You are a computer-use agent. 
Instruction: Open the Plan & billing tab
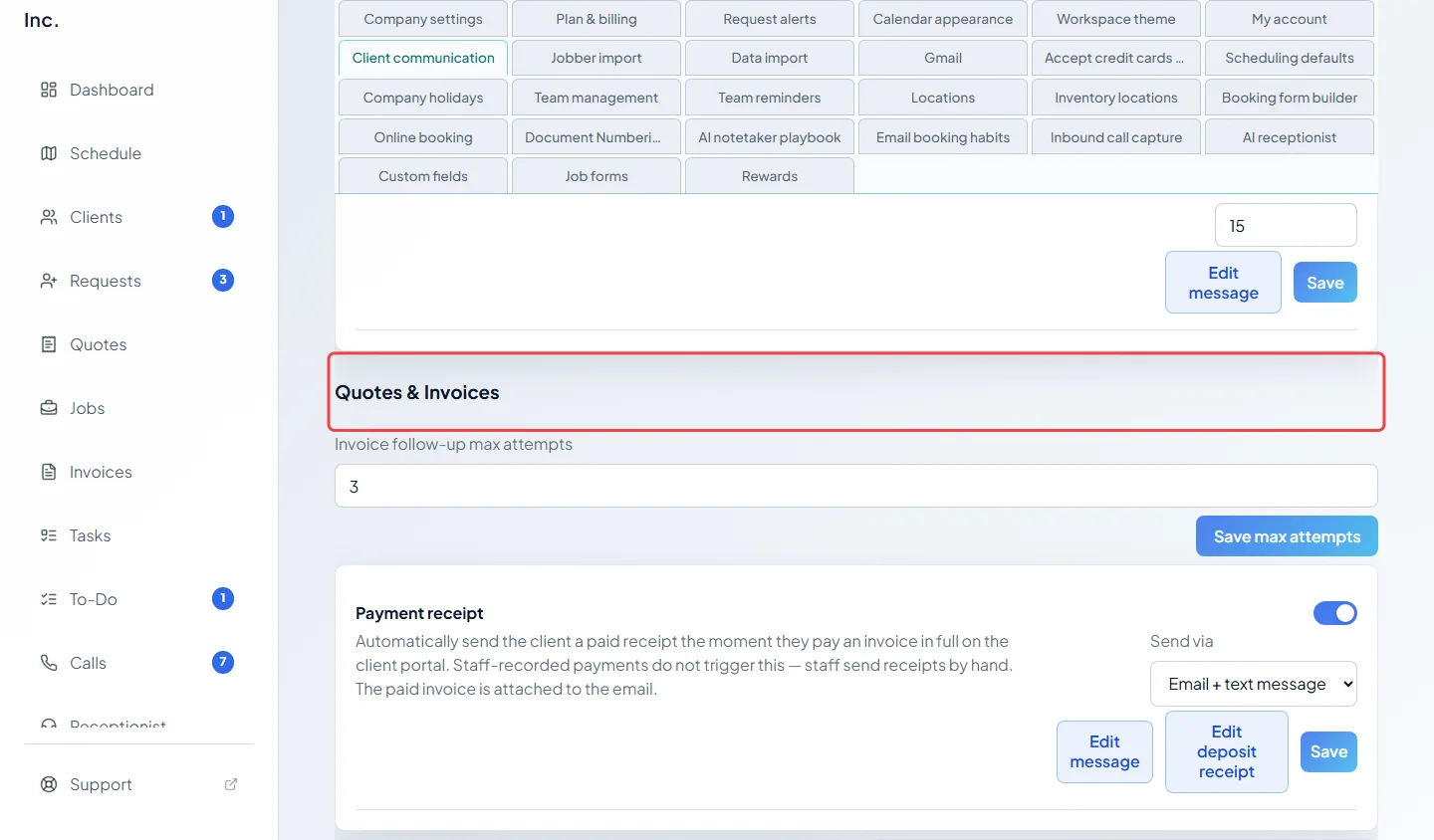pos(597,19)
